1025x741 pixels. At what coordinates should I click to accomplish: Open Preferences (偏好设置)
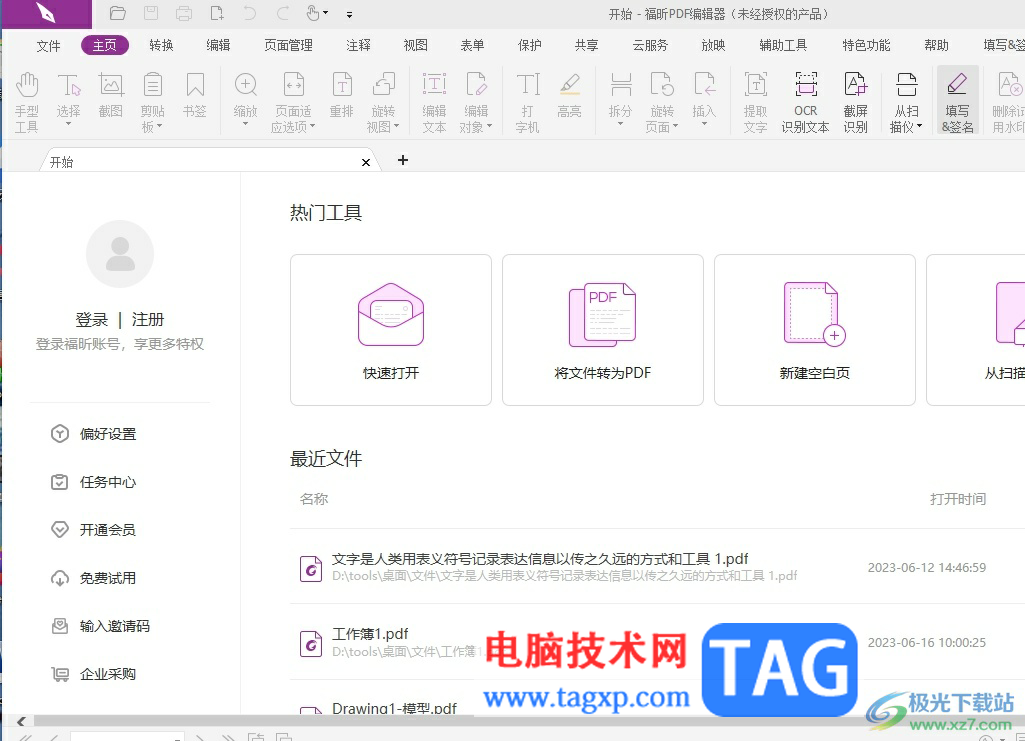click(93, 434)
